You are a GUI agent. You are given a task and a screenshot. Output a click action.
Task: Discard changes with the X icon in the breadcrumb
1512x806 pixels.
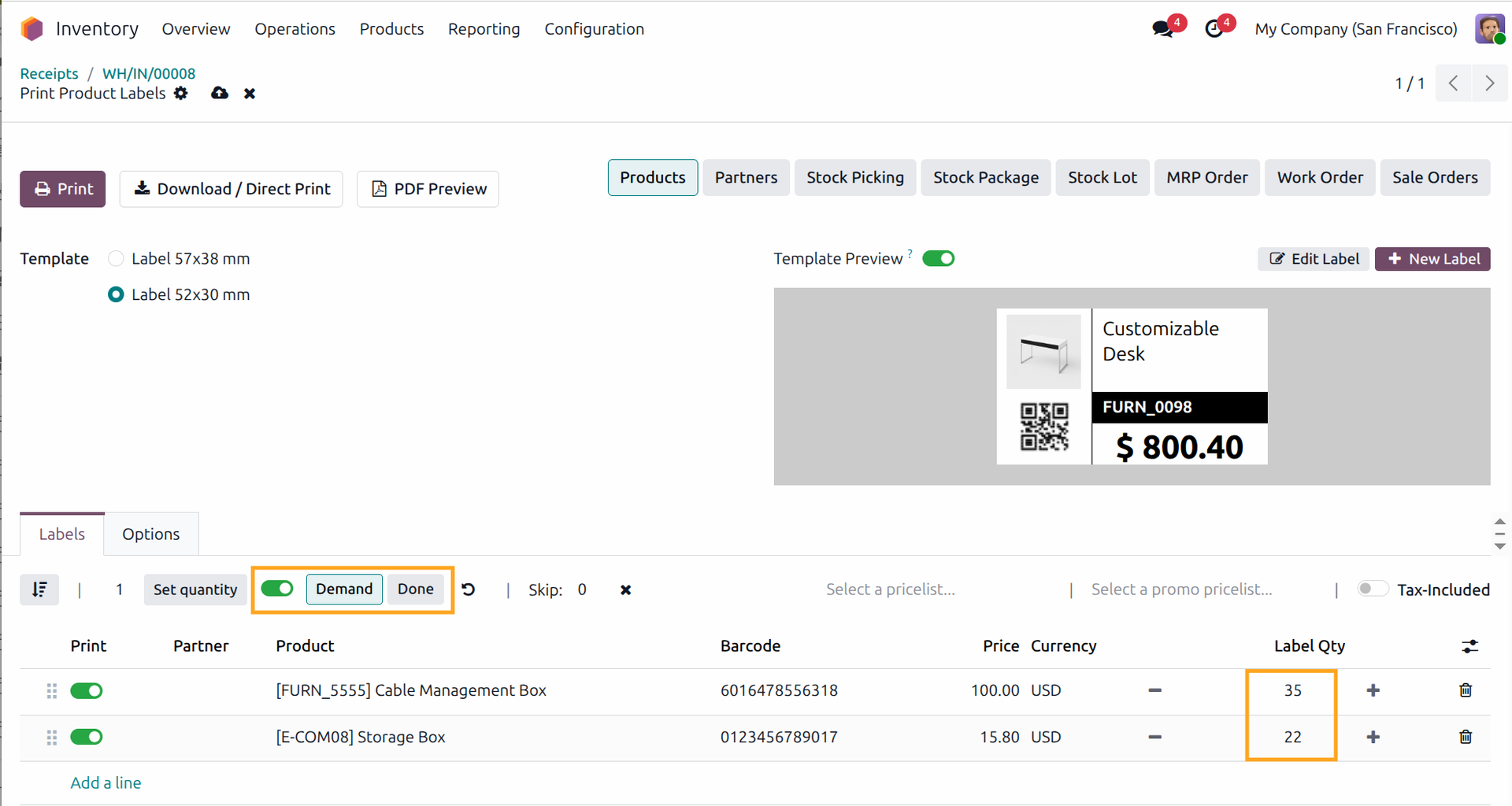[250, 94]
